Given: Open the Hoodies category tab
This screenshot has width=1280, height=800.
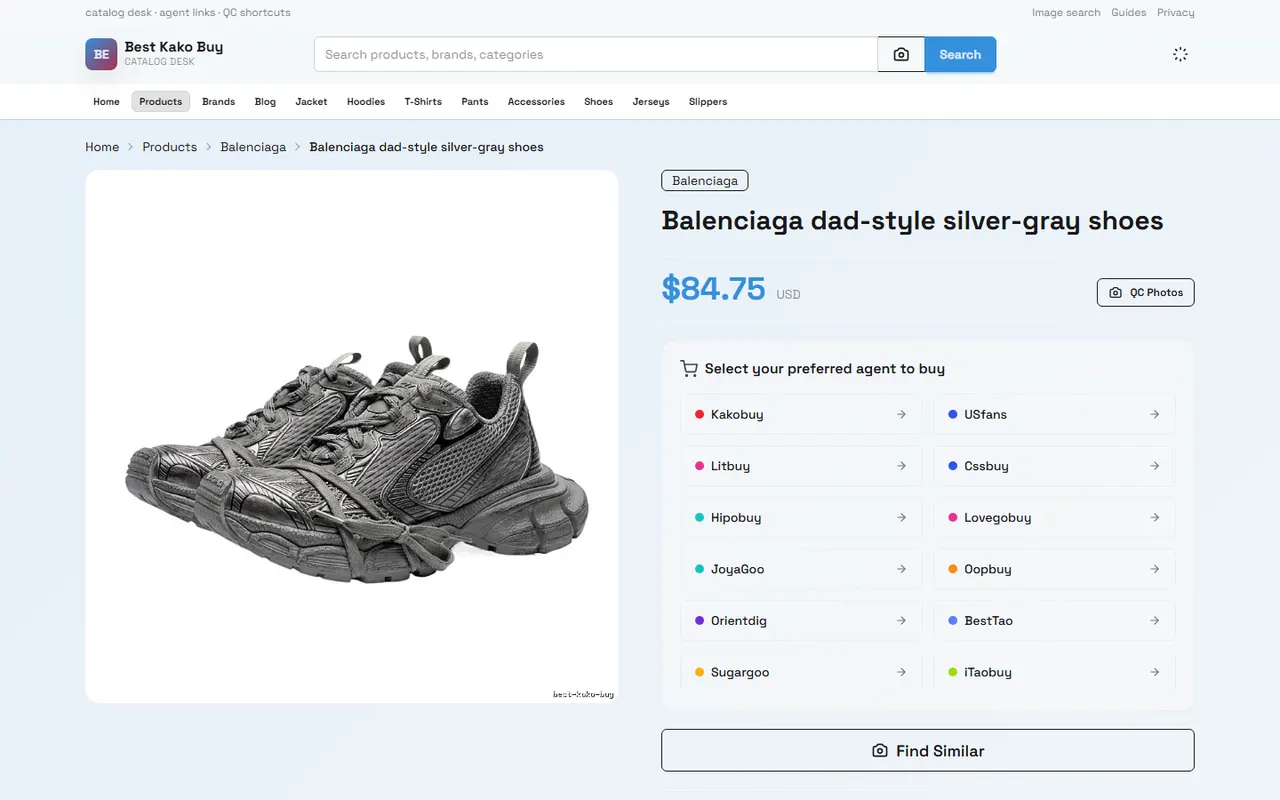Looking at the screenshot, I should tap(366, 101).
